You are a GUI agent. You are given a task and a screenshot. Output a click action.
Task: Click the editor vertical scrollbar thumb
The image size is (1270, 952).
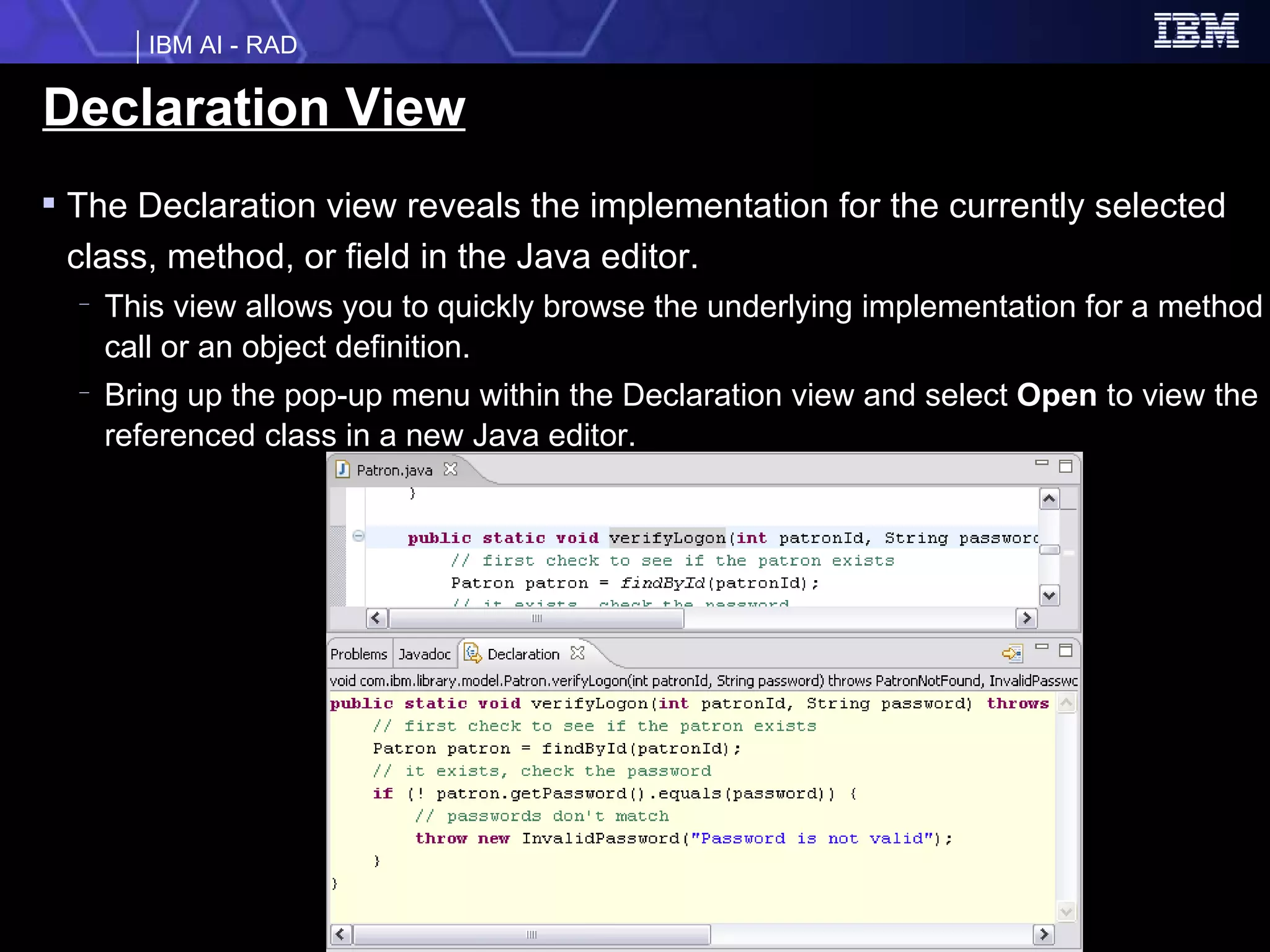click(x=1049, y=550)
